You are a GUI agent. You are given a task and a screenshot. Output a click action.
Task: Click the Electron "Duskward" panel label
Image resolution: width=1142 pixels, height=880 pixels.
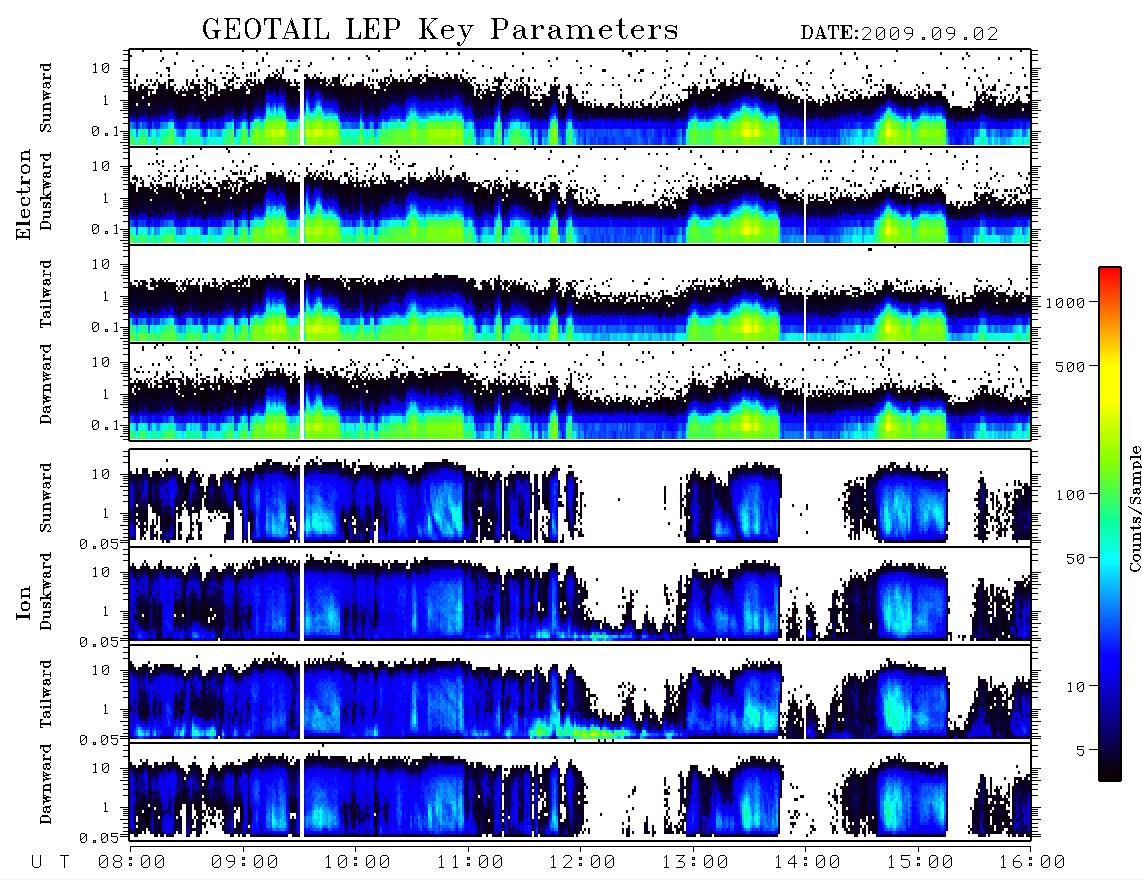tap(46, 192)
